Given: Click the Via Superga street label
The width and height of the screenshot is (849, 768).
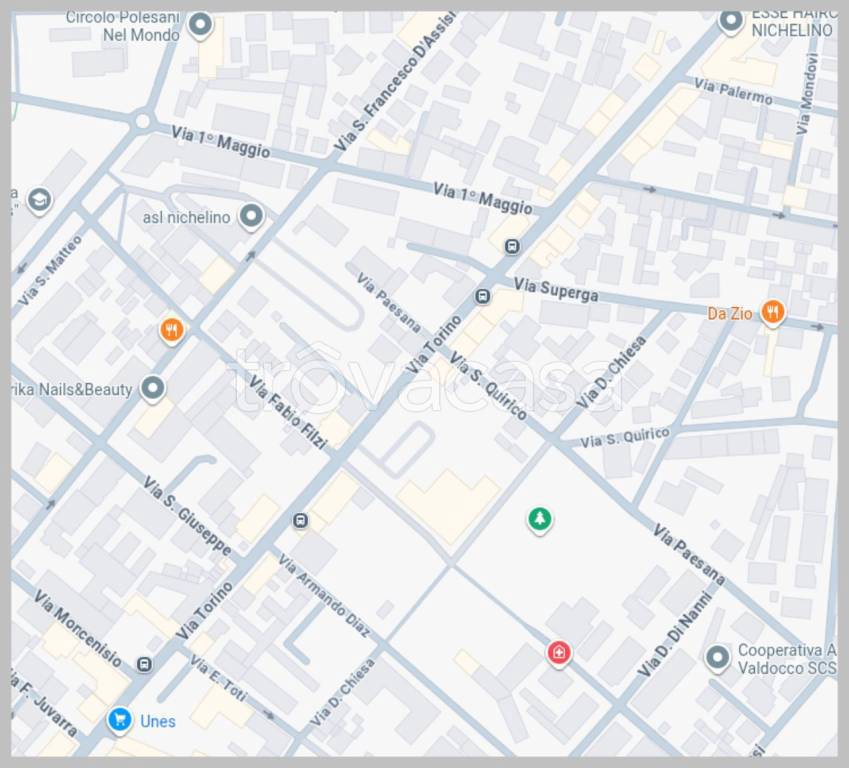Looking at the screenshot, I should (556, 290).
